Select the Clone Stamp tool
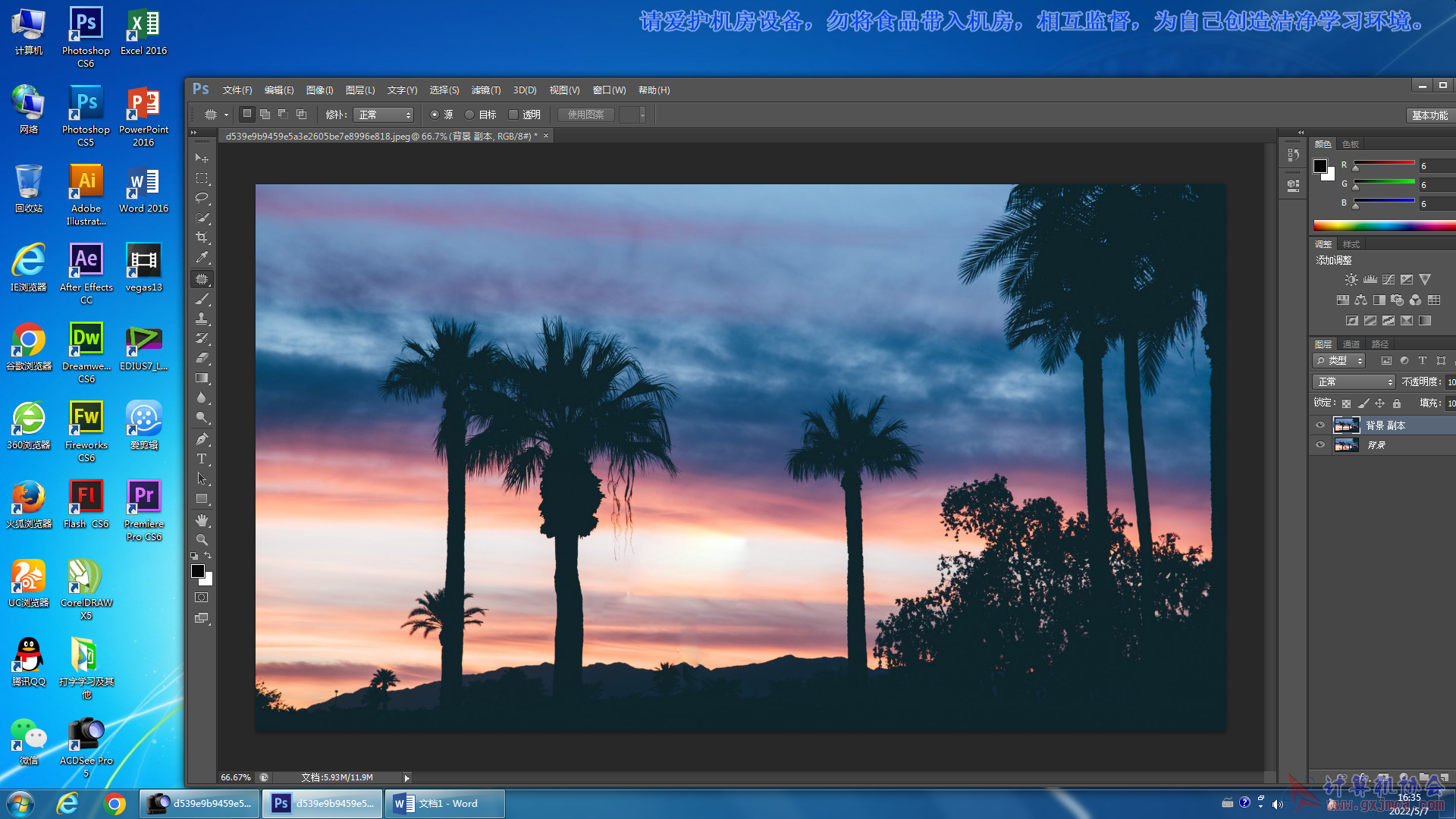 202,318
